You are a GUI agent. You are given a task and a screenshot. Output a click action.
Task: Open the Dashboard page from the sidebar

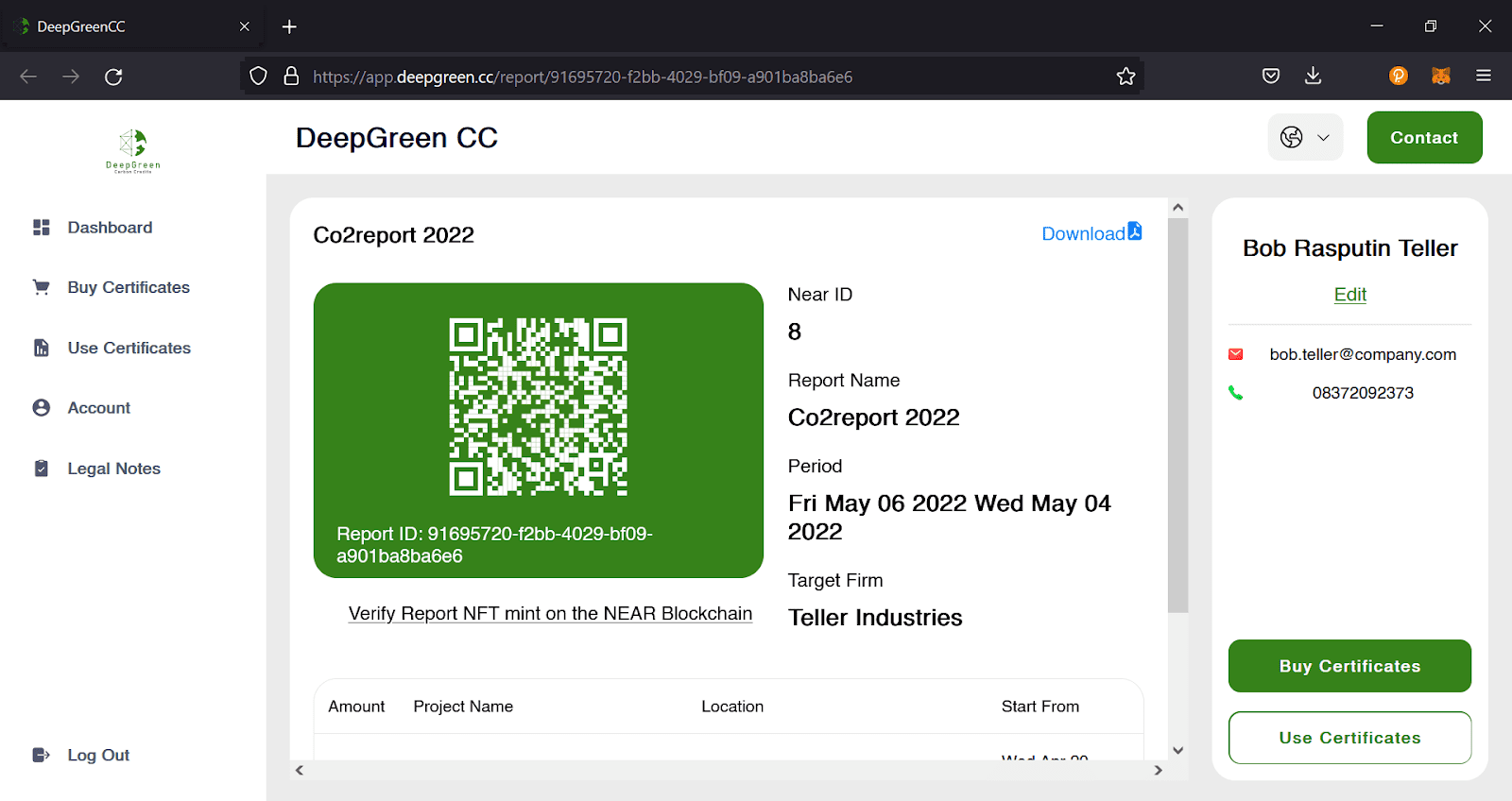tap(110, 228)
